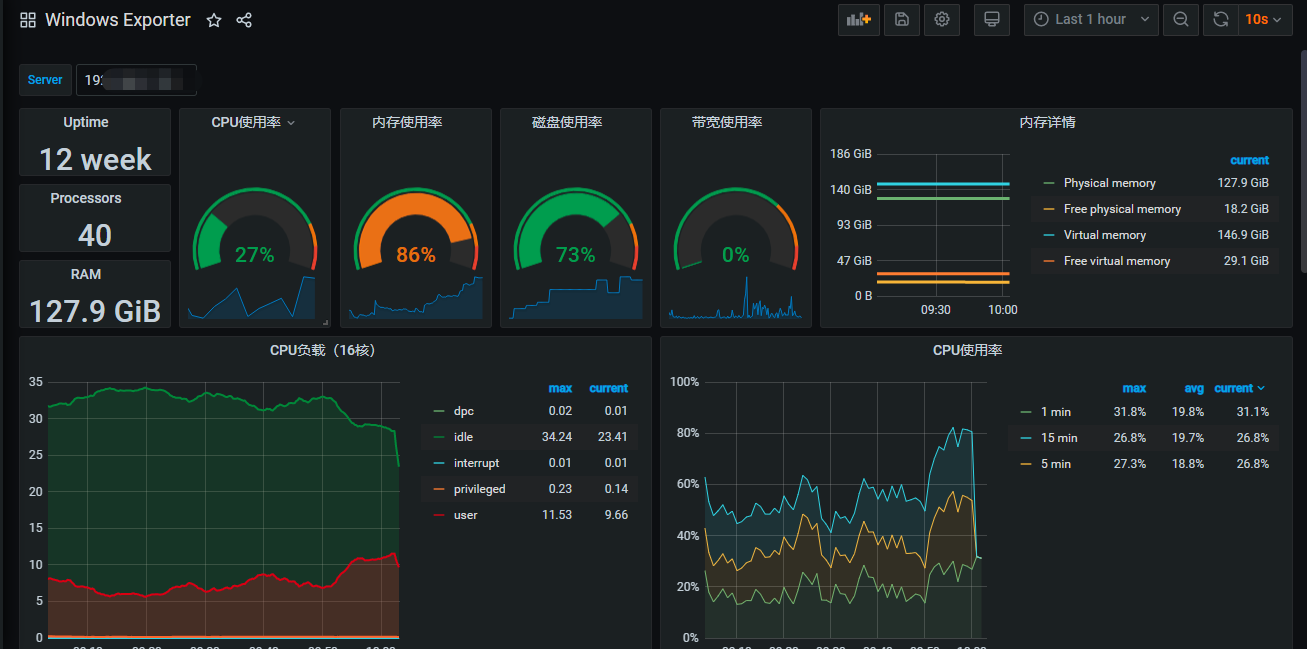This screenshot has width=1307, height=649.
Task: Open the RAM panel title
Action: point(86,274)
